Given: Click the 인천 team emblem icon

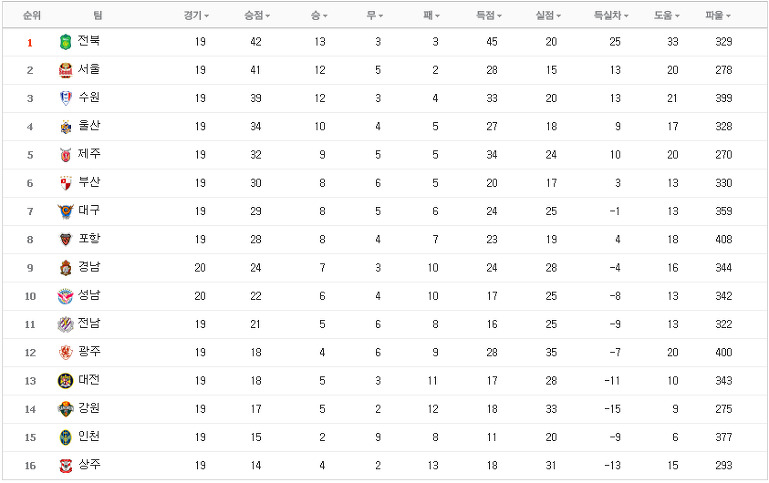Looking at the screenshot, I should point(65,437).
